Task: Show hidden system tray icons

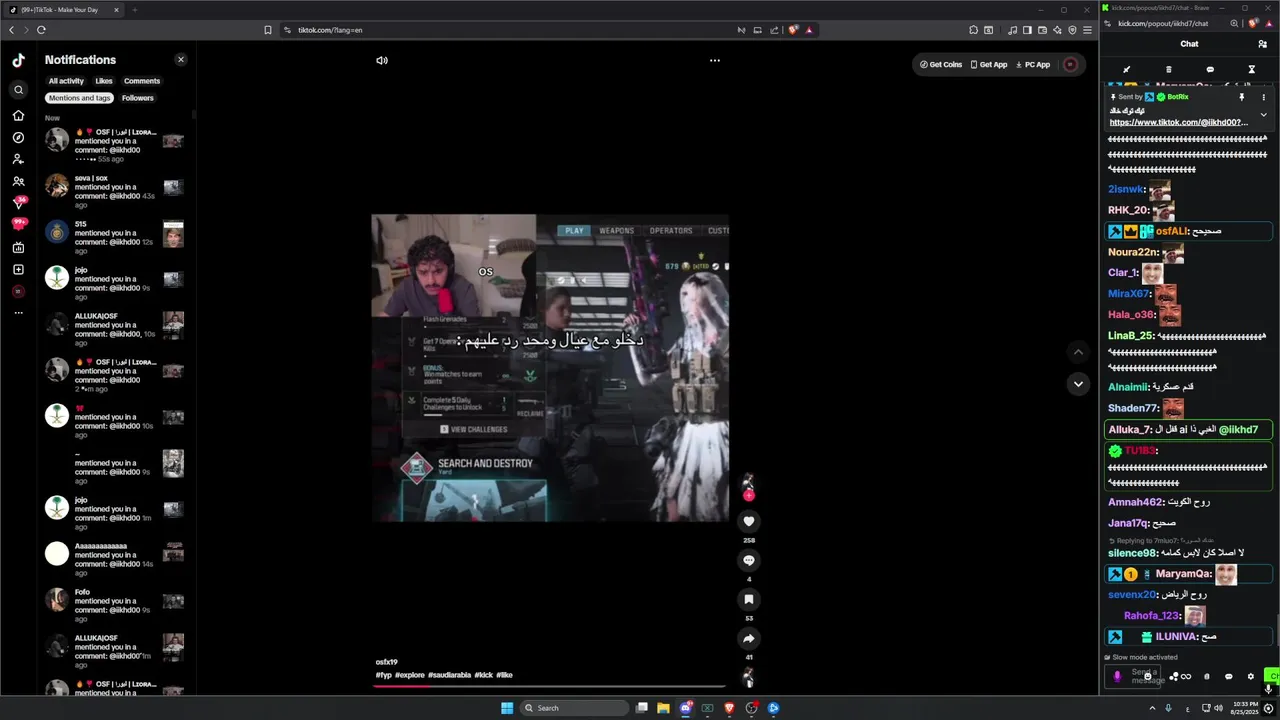Action: 1151,708
